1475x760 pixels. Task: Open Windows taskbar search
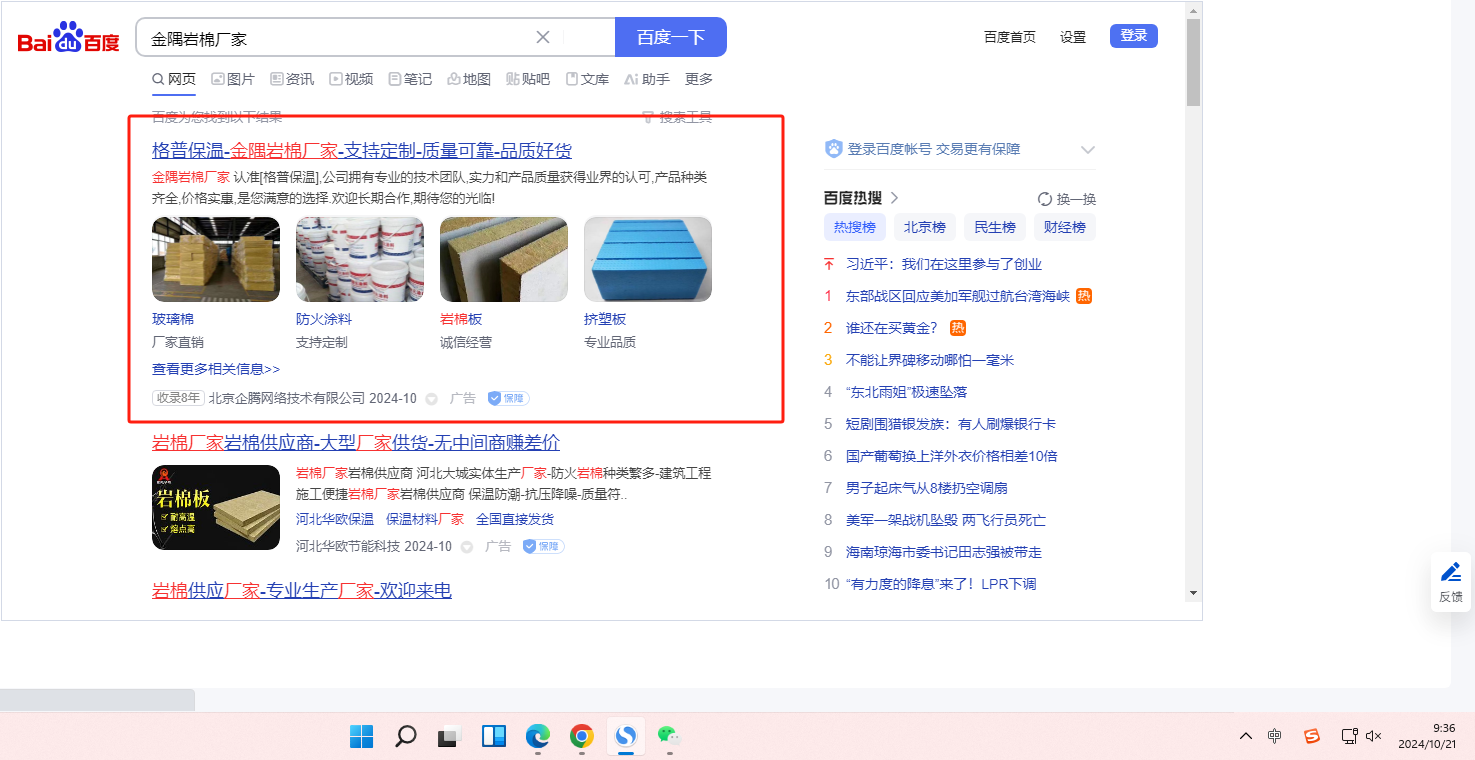tap(405, 737)
